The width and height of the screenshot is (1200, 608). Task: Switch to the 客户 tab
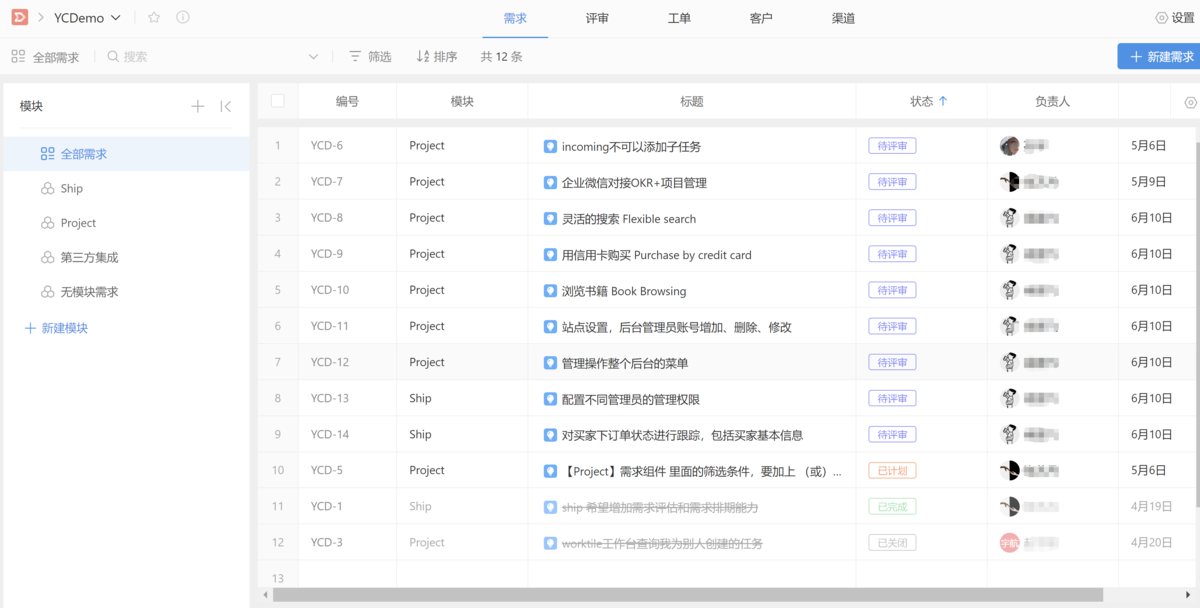pyautogui.click(x=761, y=17)
